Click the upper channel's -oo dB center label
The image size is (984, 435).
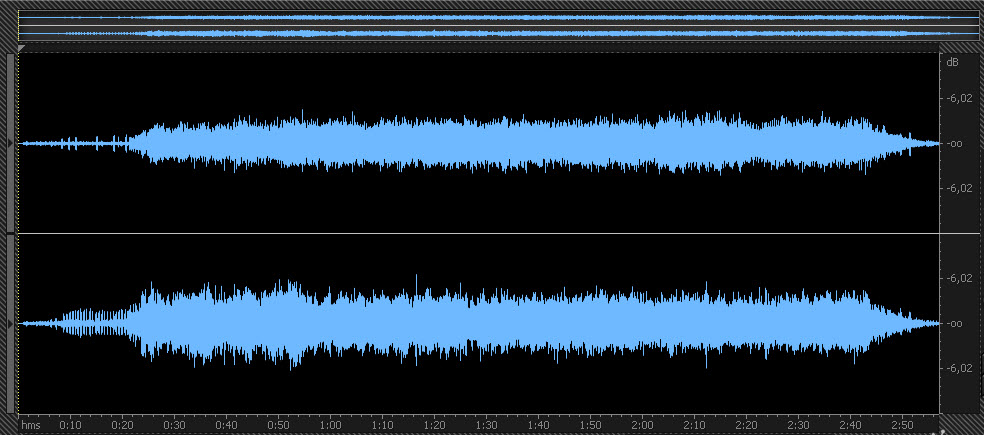point(955,144)
